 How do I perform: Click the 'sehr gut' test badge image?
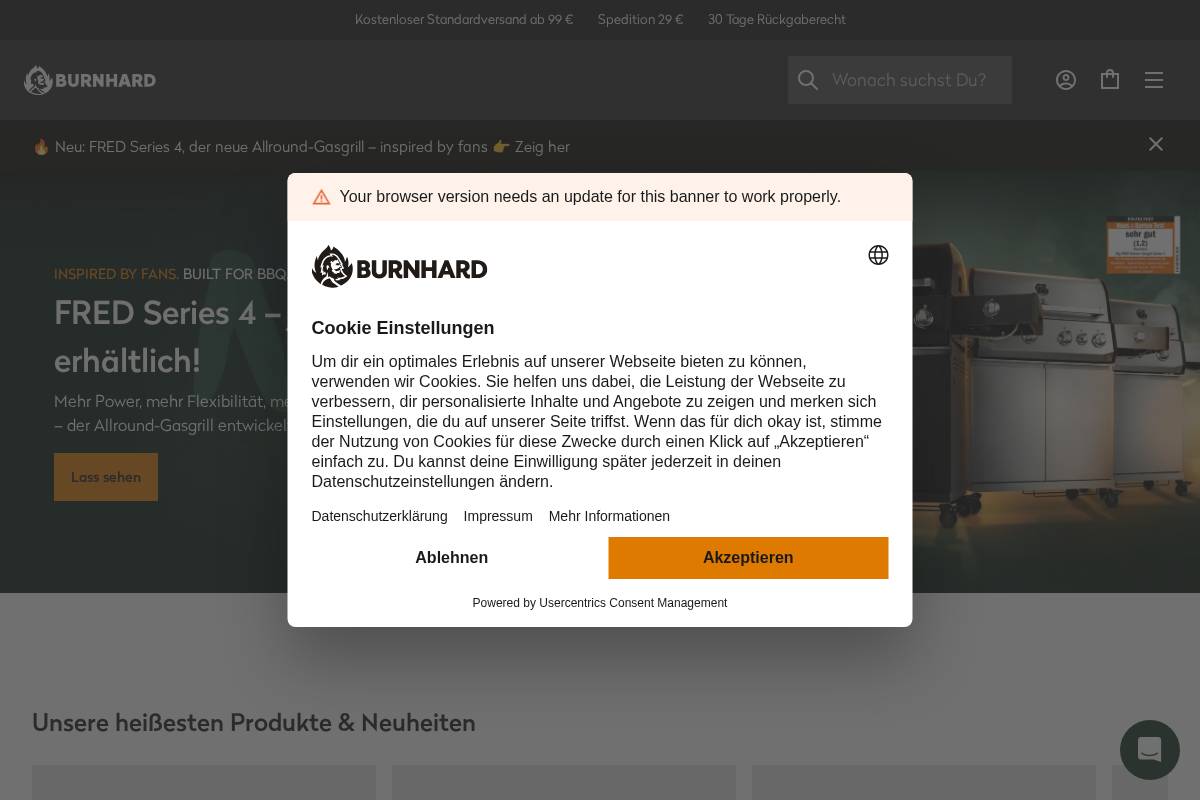1143,245
